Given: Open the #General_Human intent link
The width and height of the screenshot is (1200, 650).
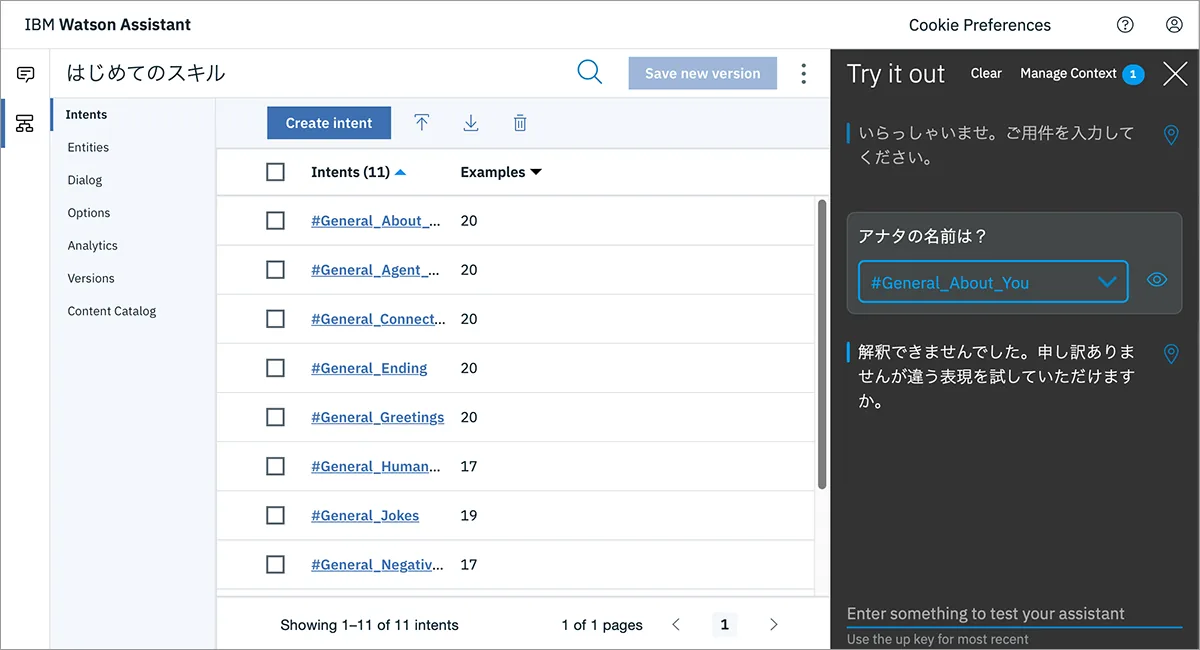Looking at the screenshot, I should tap(376, 466).
